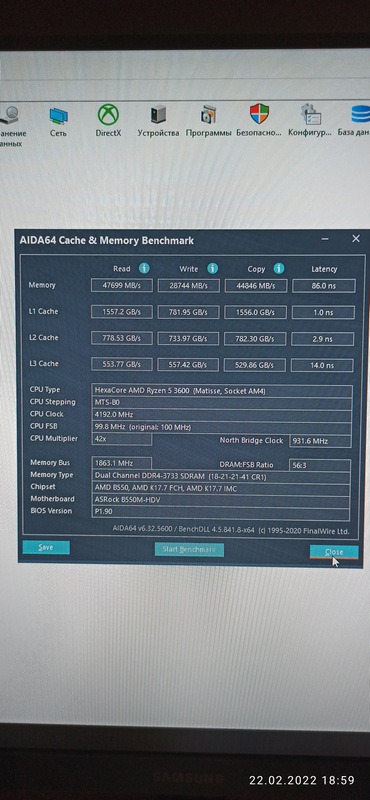Click the Save button
This screenshot has height=800, width=370.
tap(46, 547)
